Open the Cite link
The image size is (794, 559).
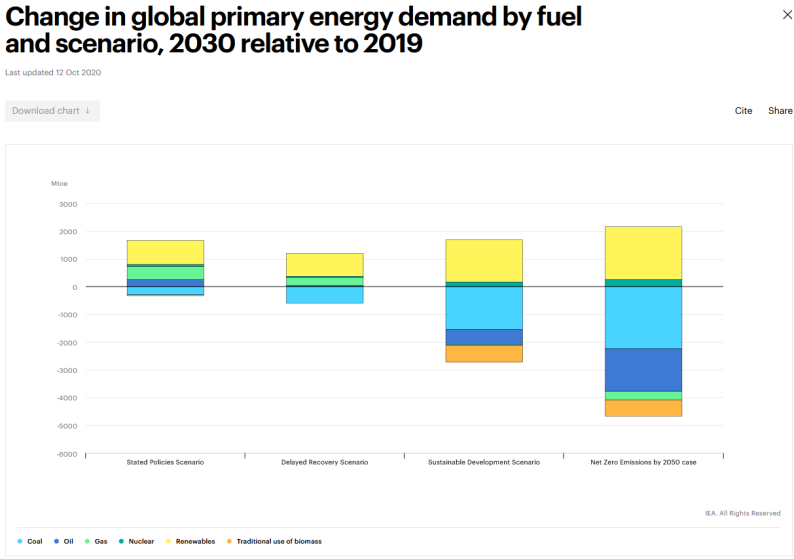click(743, 111)
